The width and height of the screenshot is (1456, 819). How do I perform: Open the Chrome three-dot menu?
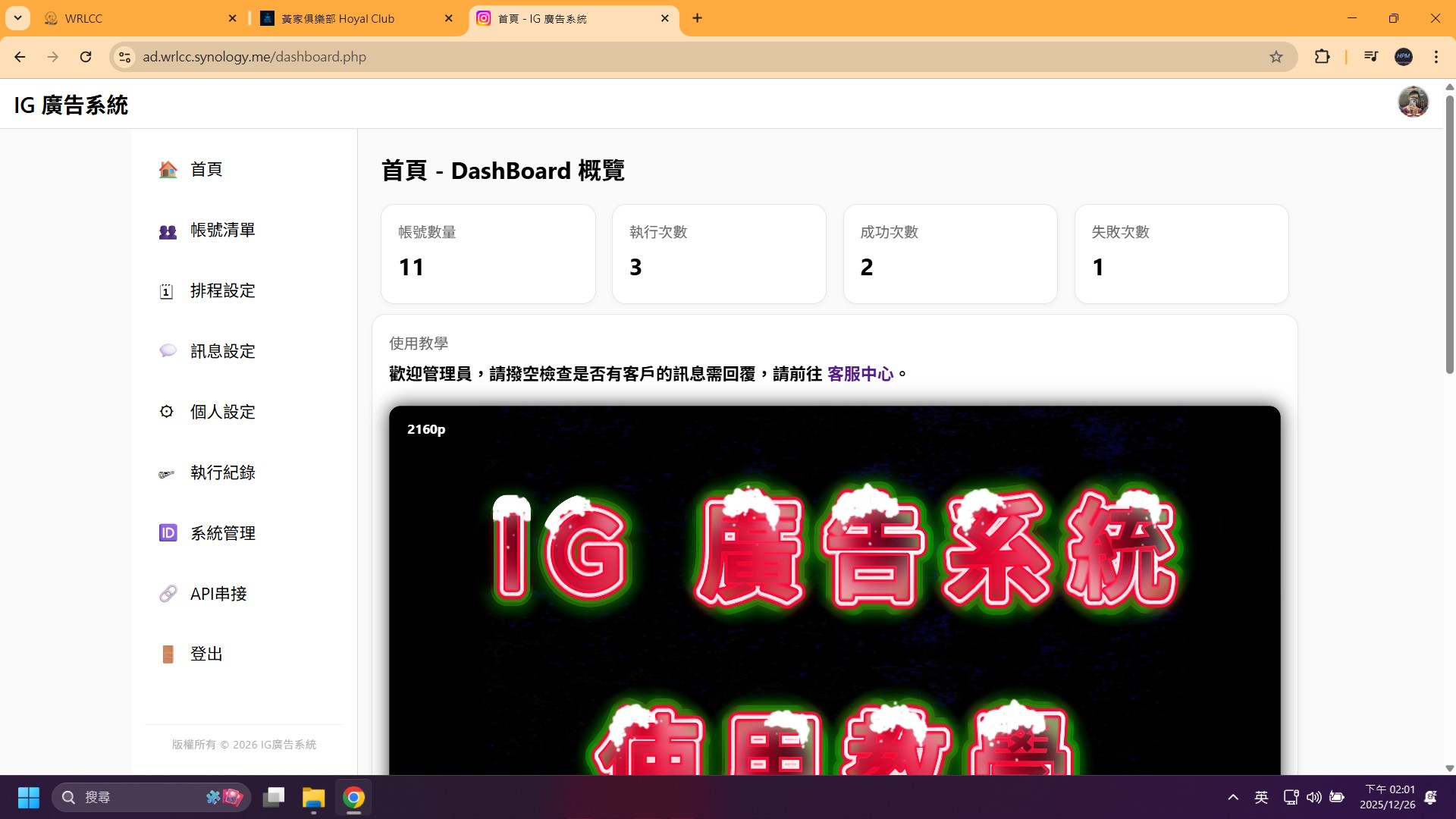tap(1436, 57)
